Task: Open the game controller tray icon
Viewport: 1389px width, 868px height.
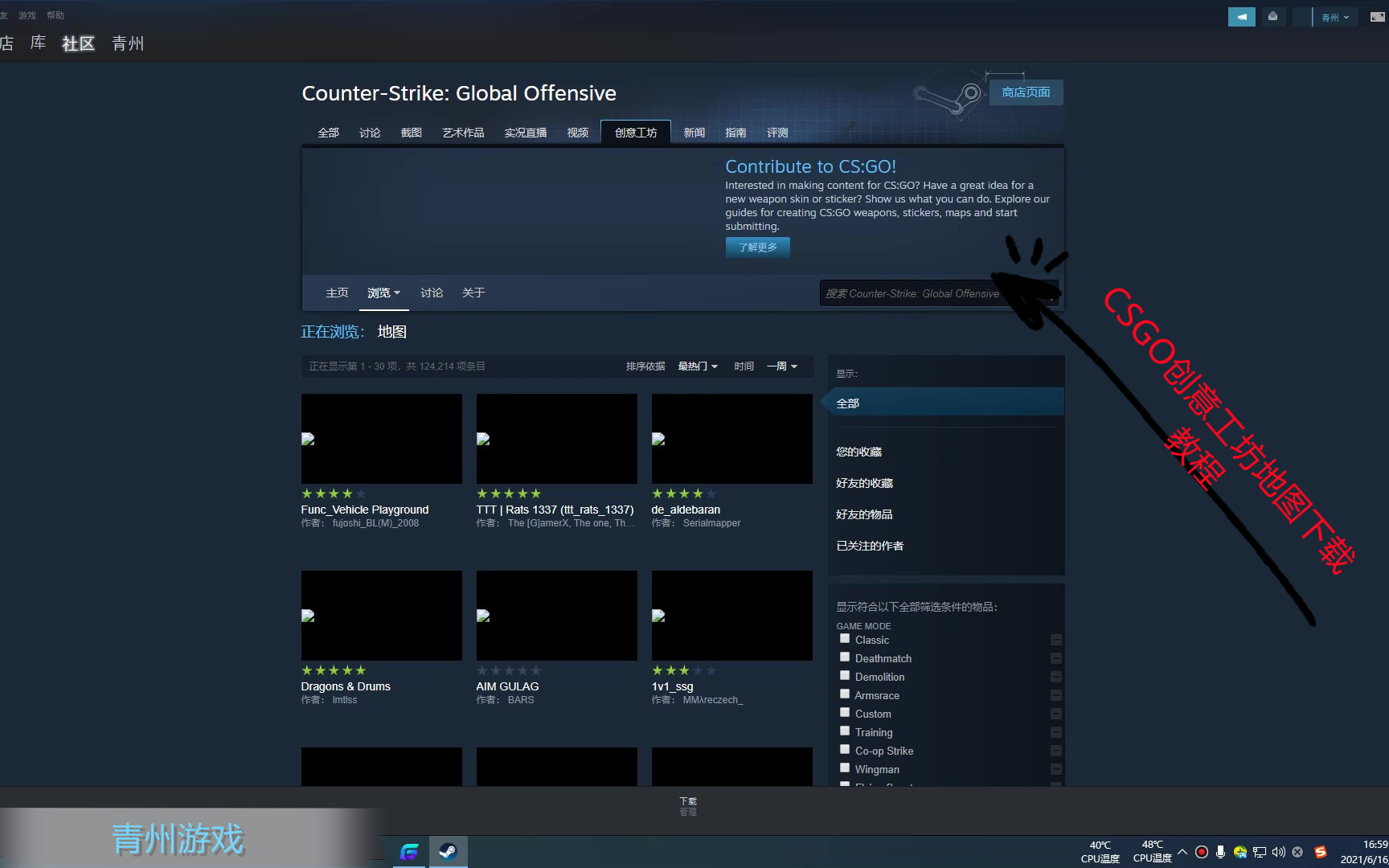Action: coord(1240,852)
